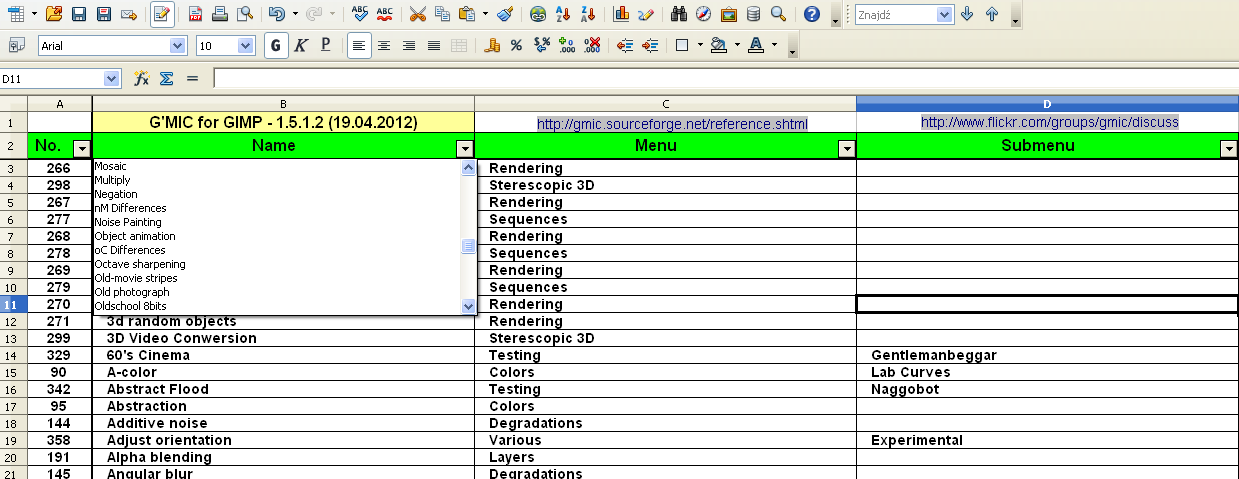The image size is (1239, 479).
Task: Insert a chart
Action: 621,14
